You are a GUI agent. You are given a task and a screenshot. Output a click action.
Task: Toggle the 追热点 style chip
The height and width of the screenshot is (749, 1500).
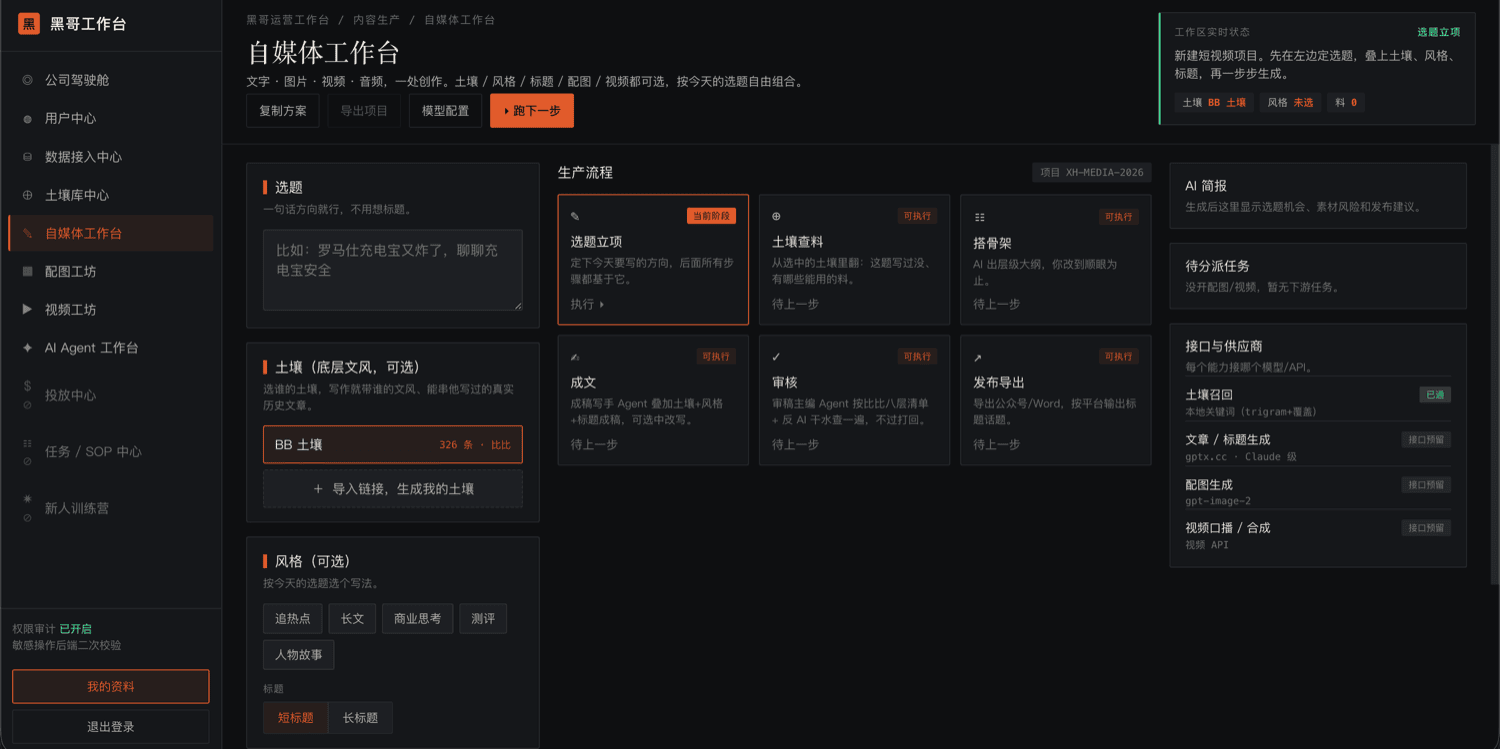click(293, 619)
